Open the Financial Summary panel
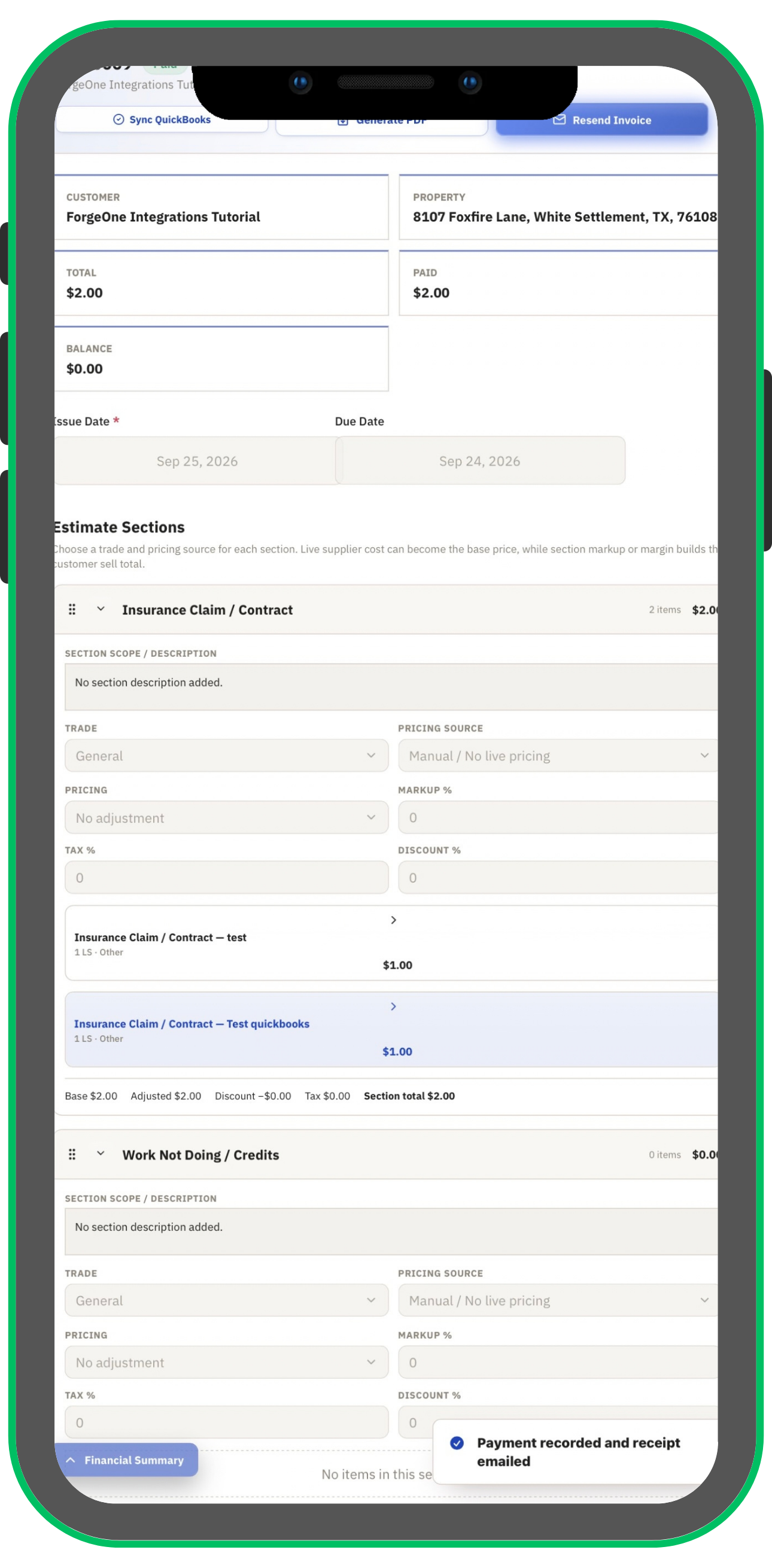The image size is (772, 1568). point(126,1460)
